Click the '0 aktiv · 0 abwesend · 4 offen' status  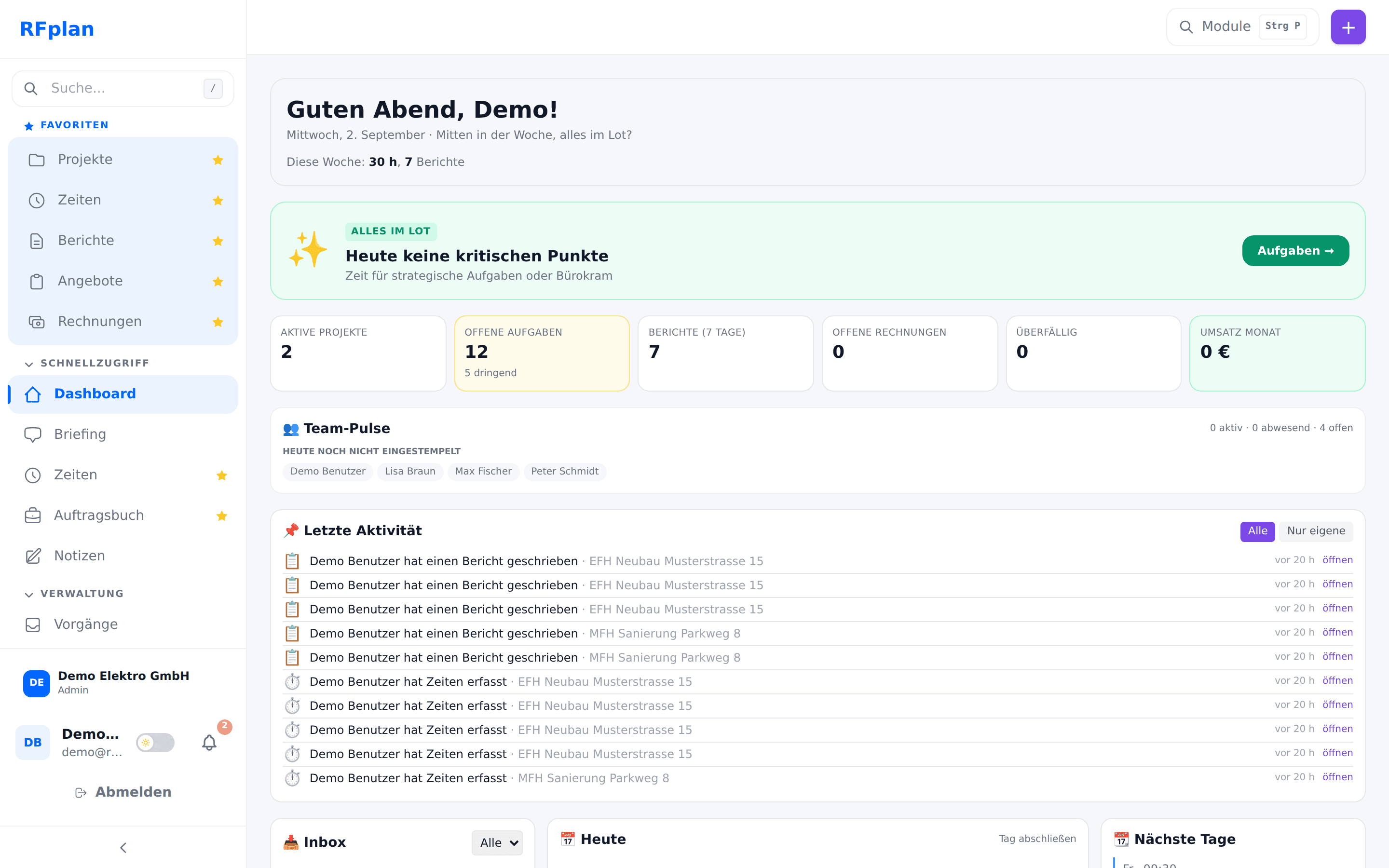pos(1281,428)
